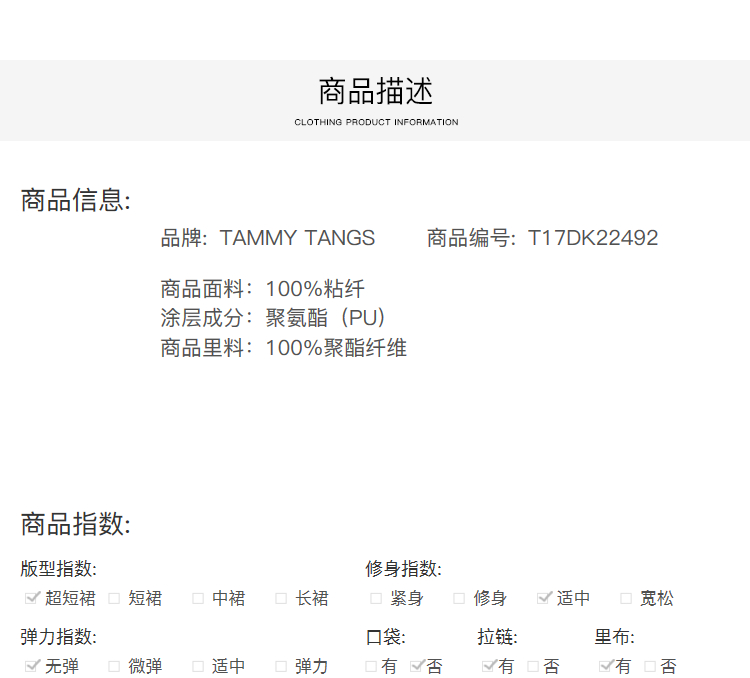Tick the 弹力 checkbox option

(281, 666)
